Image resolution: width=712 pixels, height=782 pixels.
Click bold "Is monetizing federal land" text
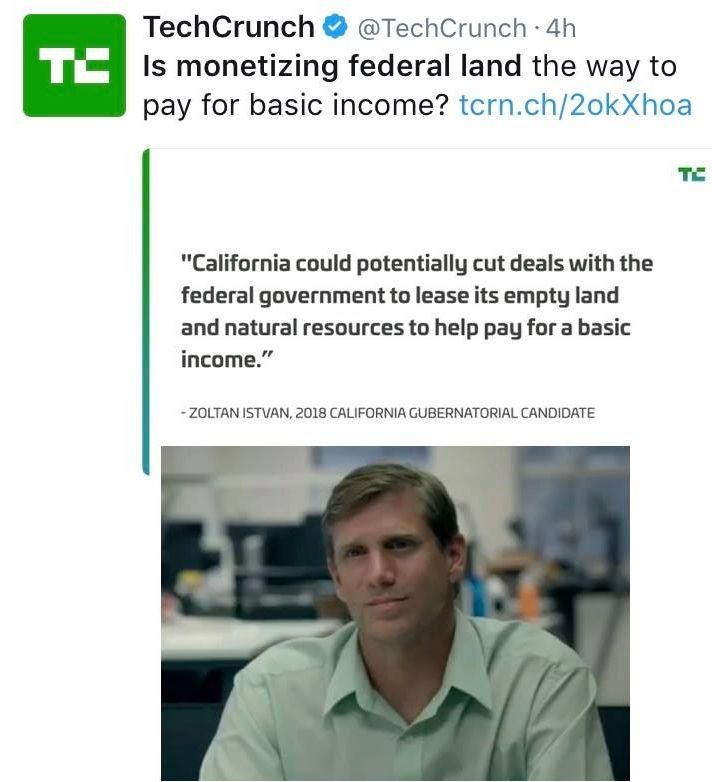[x=332, y=66]
